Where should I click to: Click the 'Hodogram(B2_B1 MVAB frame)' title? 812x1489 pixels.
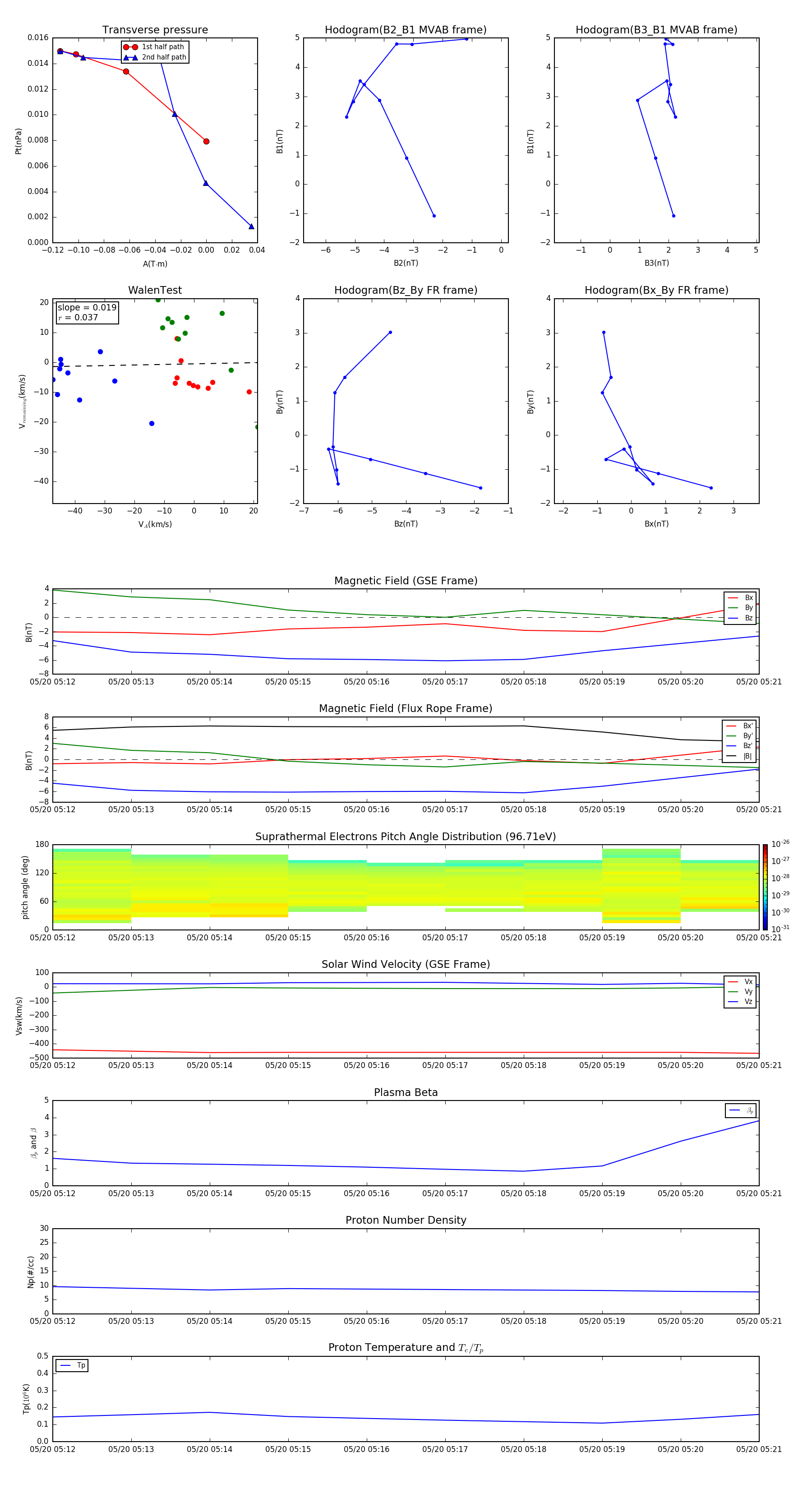tap(406, 30)
